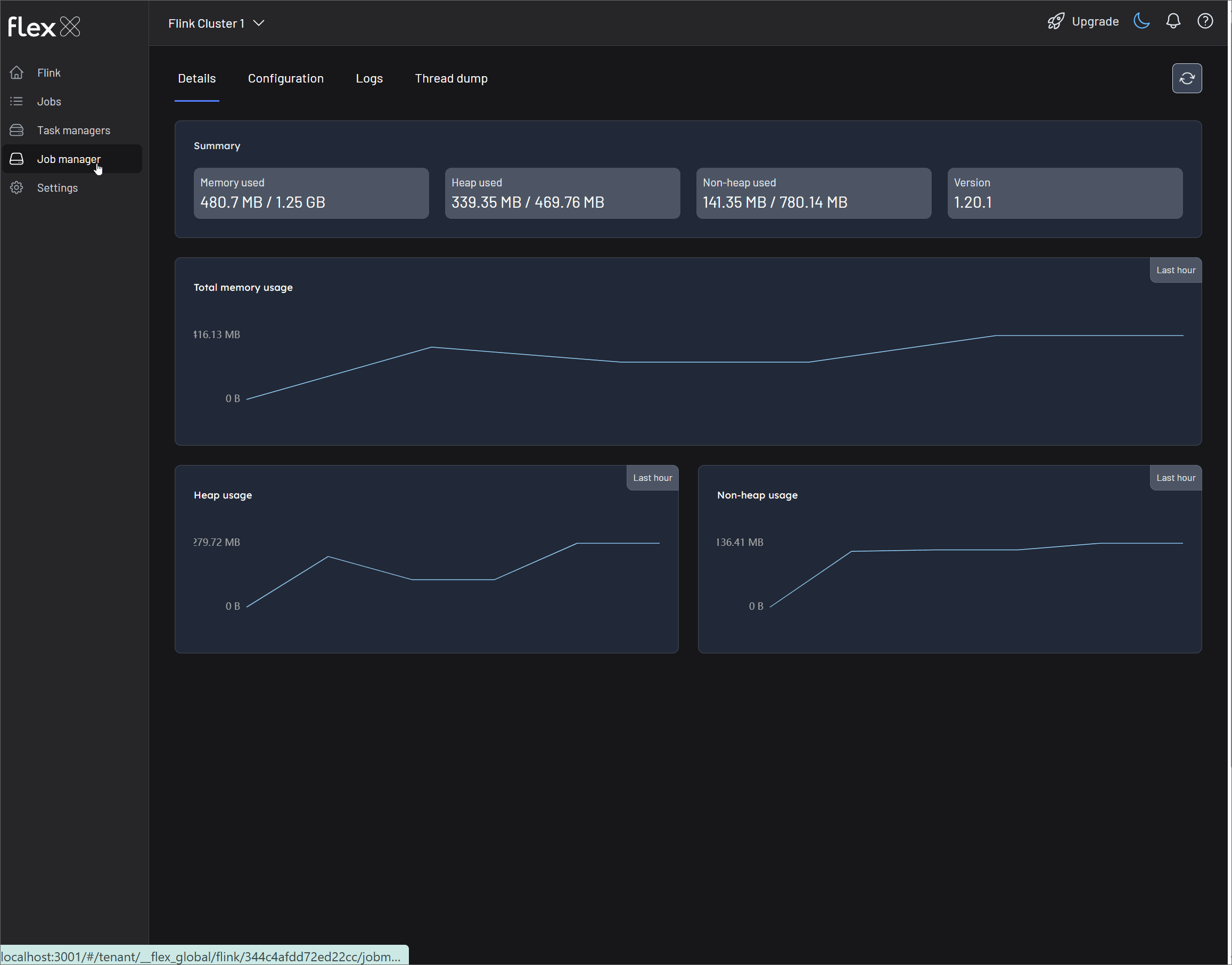Switch to the Logs tab
Viewport: 1232px width, 965px height.
coord(369,78)
